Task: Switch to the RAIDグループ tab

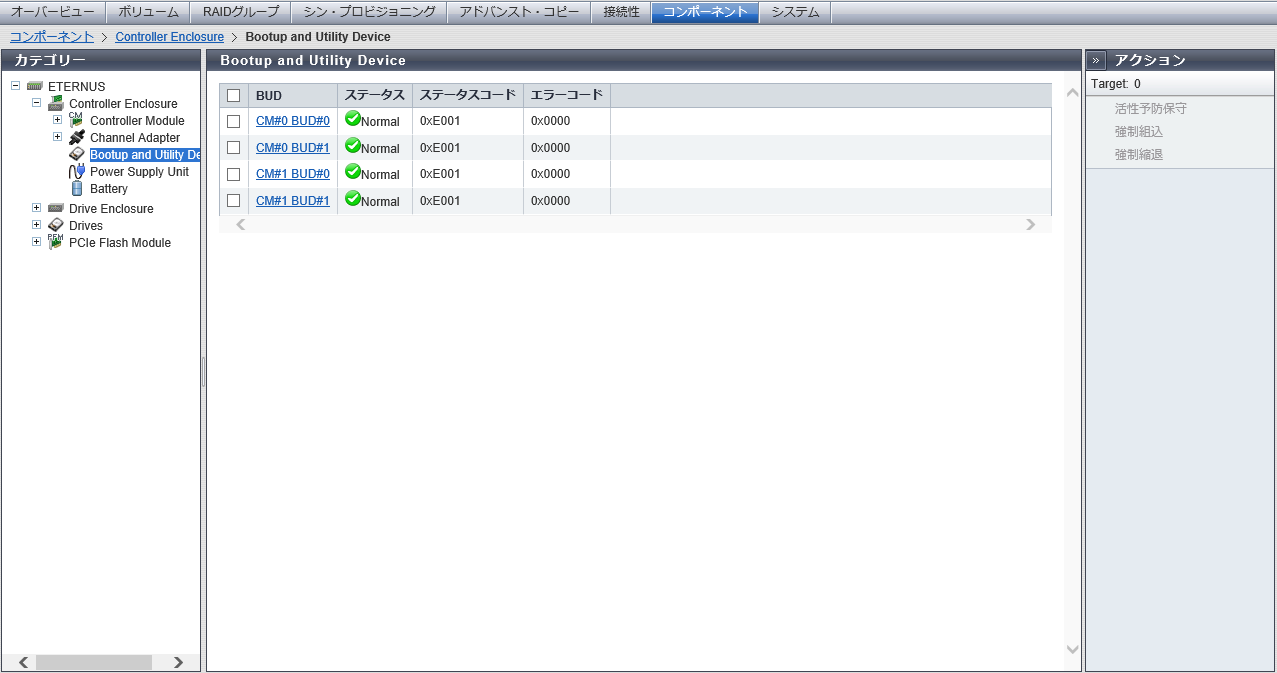Action: (241, 12)
